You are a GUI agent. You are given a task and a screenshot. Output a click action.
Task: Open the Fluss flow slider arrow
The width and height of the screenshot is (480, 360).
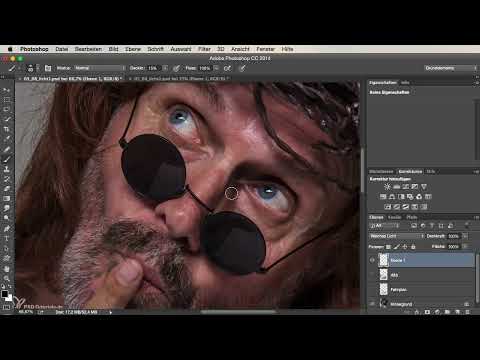[216, 68]
